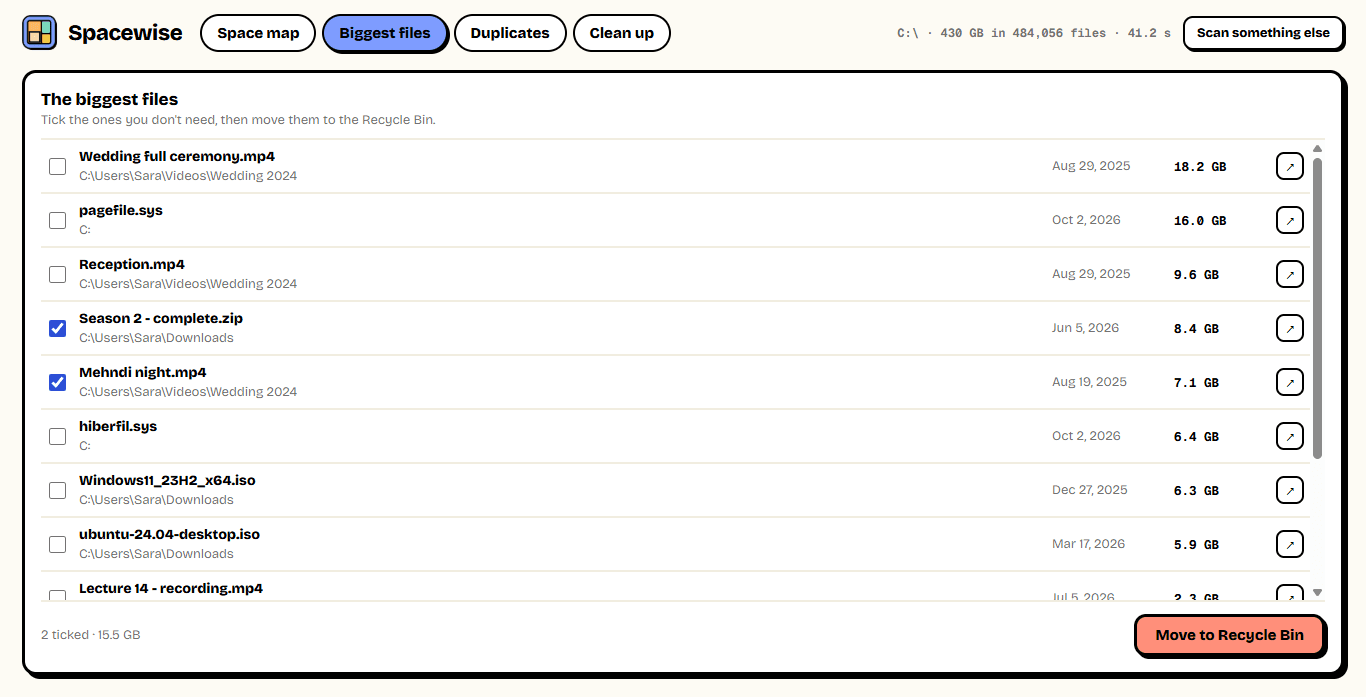
Task: Click the Spacewise logo icon
Action: pos(40,33)
